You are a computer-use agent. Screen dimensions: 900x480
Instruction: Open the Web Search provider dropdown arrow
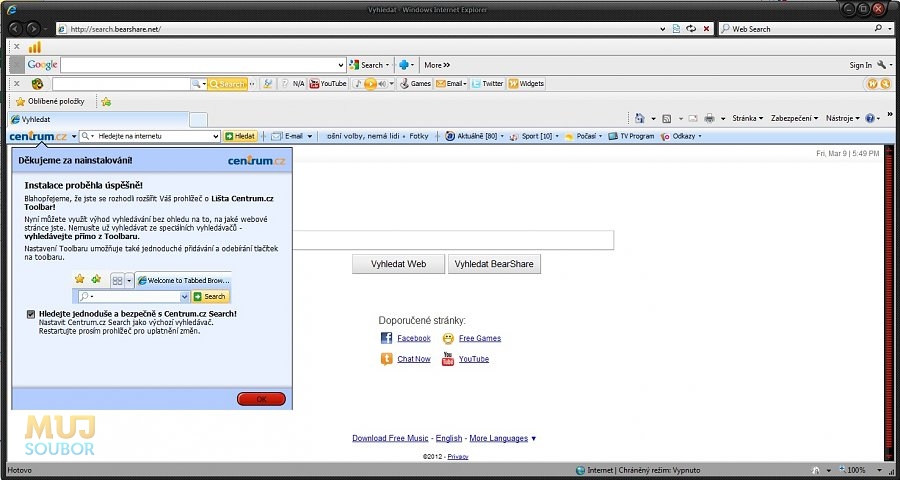coord(891,29)
